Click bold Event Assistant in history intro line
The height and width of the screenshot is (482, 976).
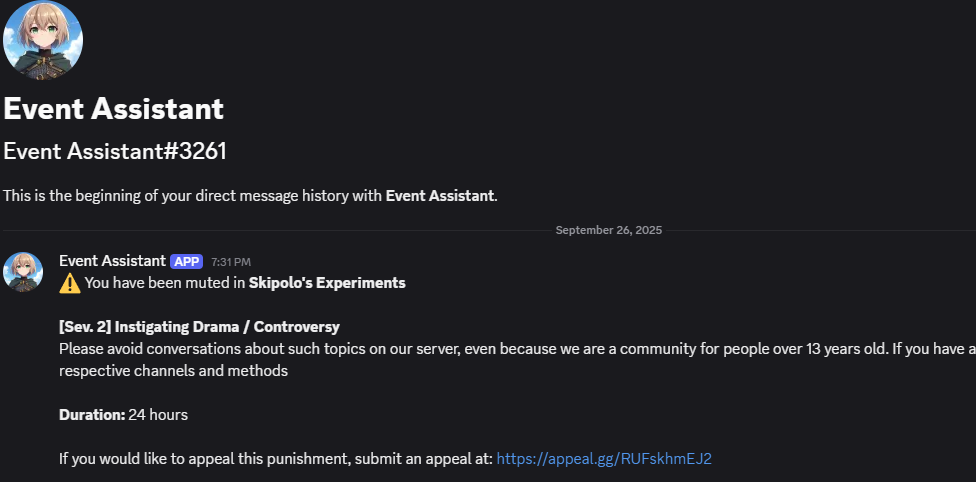(x=440, y=196)
